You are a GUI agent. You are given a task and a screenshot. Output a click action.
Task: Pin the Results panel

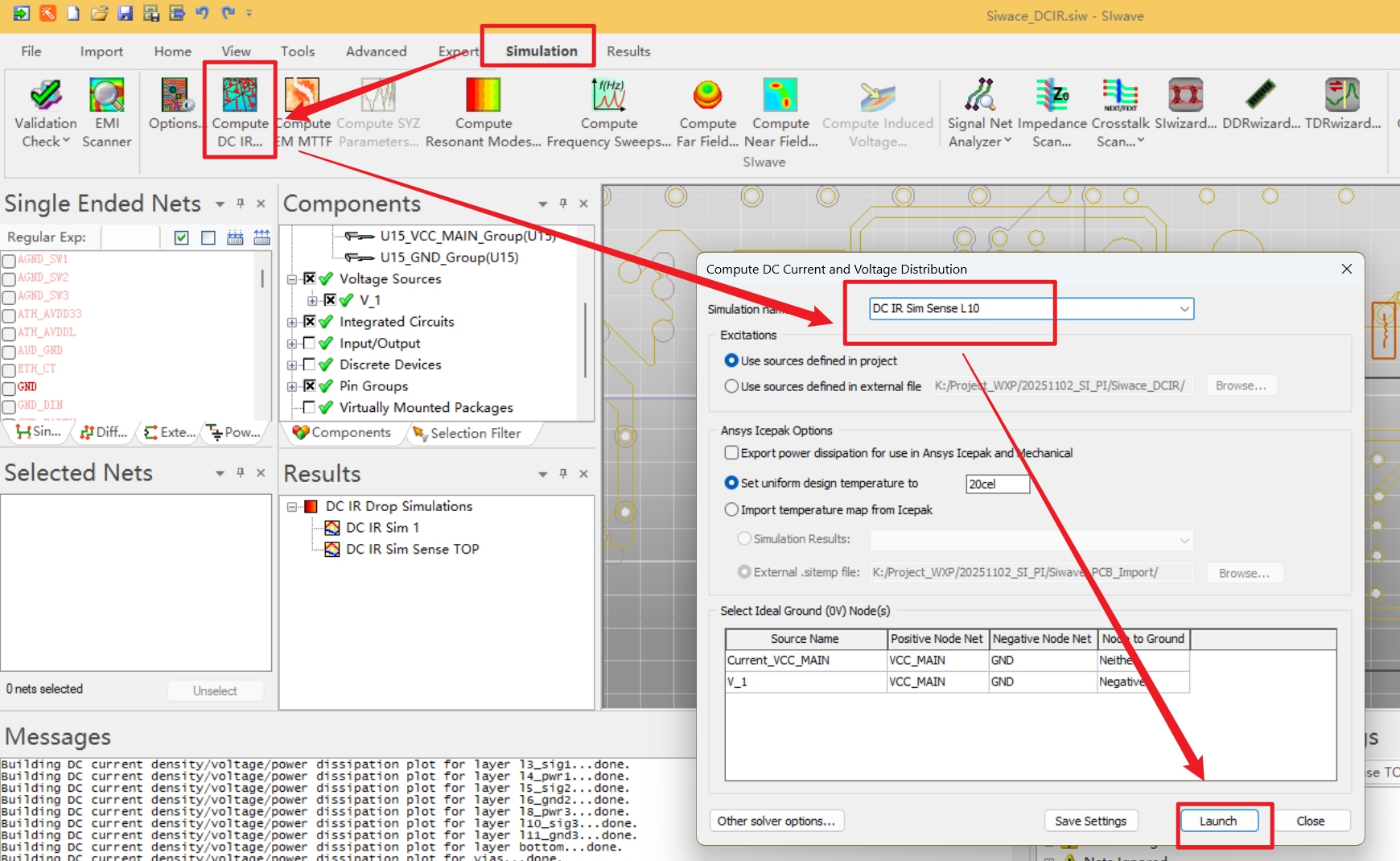click(x=563, y=474)
